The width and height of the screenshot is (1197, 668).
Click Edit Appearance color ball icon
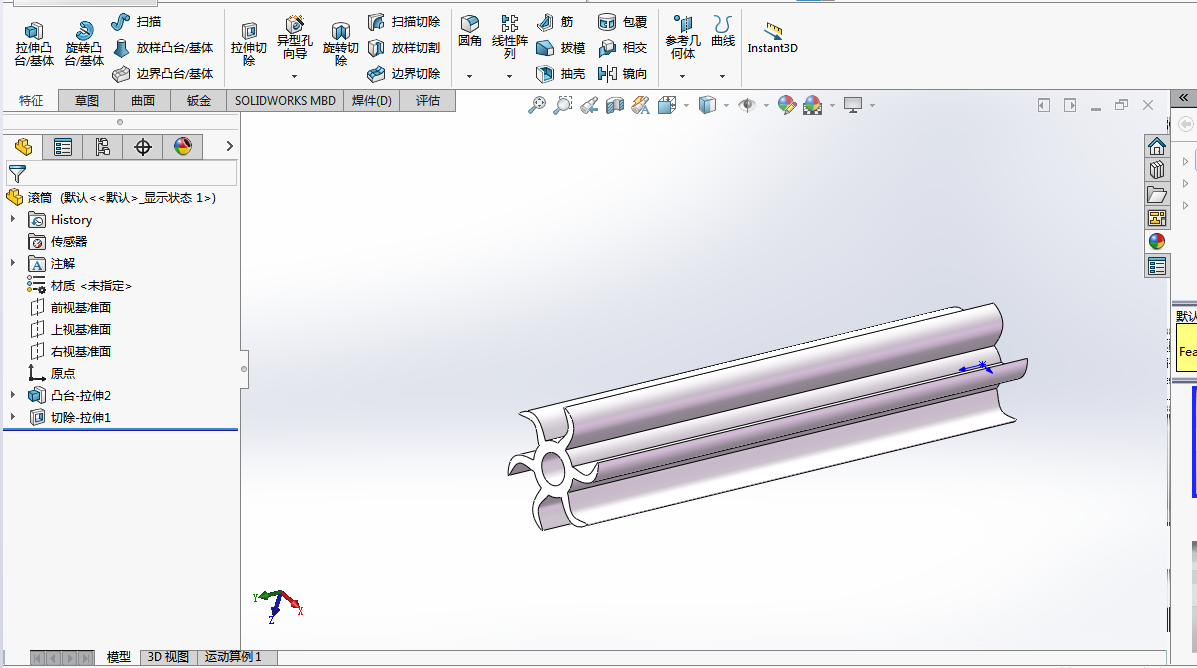(787, 105)
